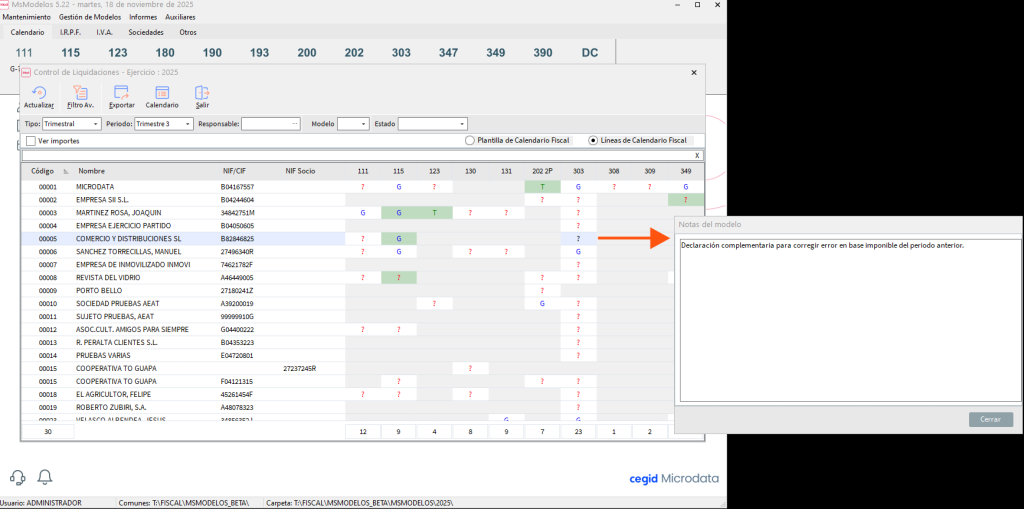The width and height of the screenshot is (1024, 509).
Task: Select Líneas de Calendario Fiscal option
Action: pos(594,141)
